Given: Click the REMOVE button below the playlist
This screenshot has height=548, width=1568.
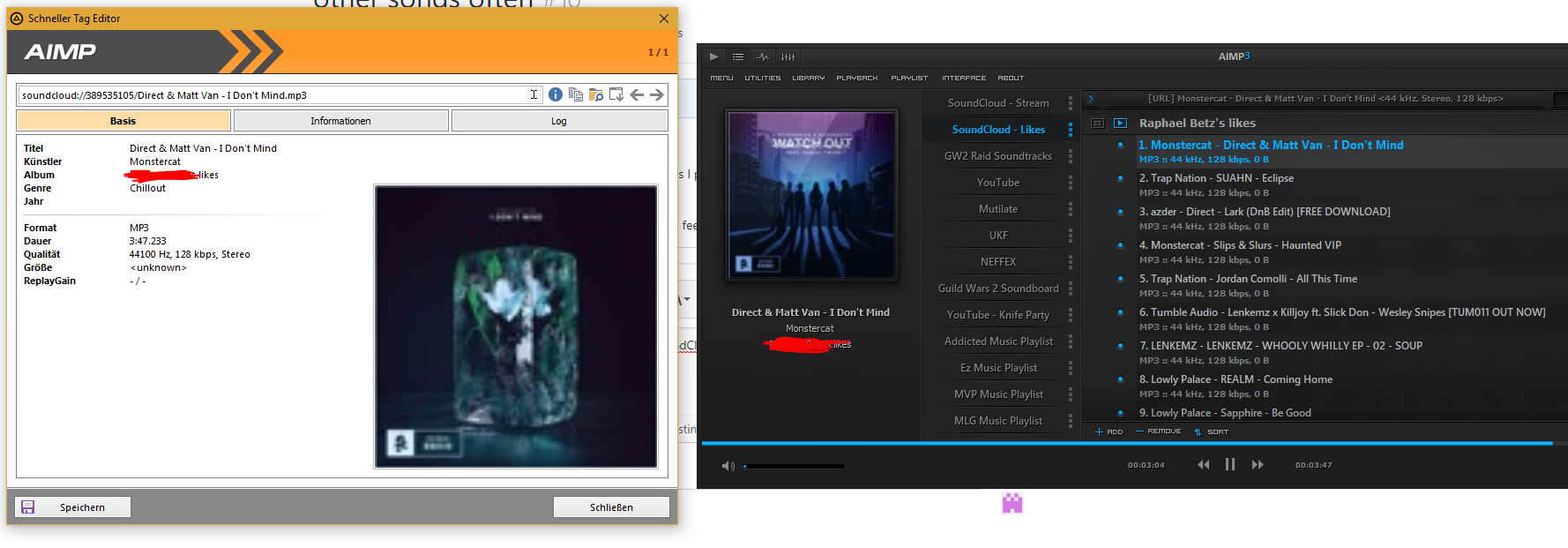Looking at the screenshot, I should click(x=1158, y=432).
